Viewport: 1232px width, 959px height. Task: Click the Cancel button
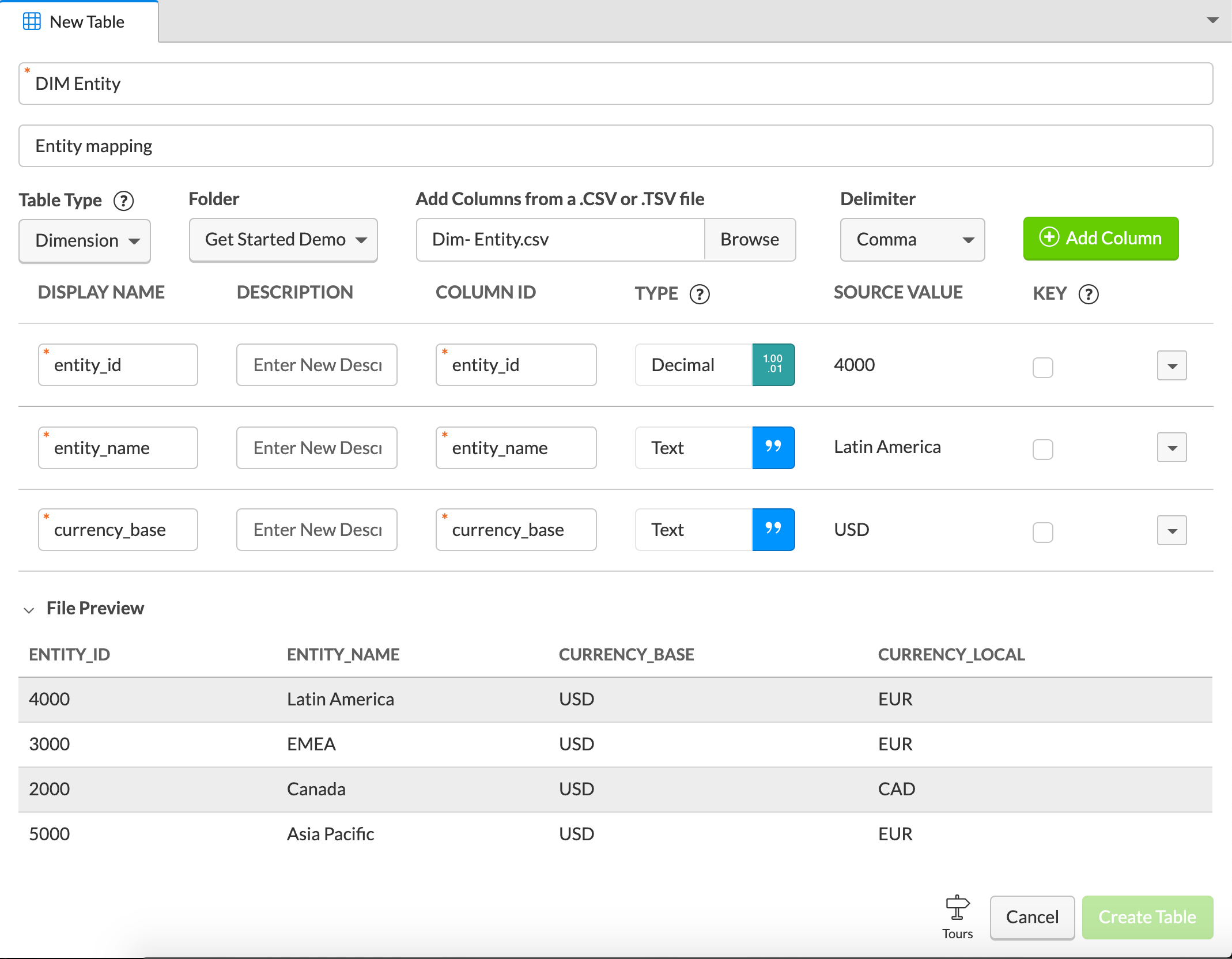pyautogui.click(x=1031, y=917)
